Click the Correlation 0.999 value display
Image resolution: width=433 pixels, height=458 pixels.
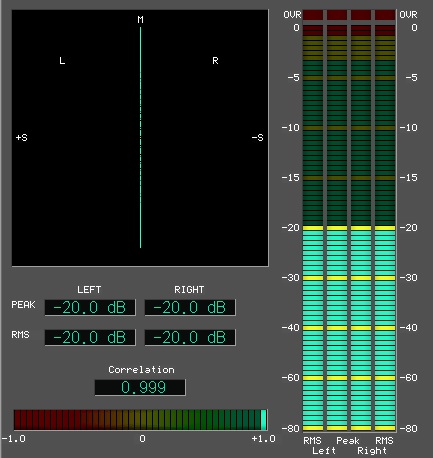pyautogui.click(x=140, y=387)
